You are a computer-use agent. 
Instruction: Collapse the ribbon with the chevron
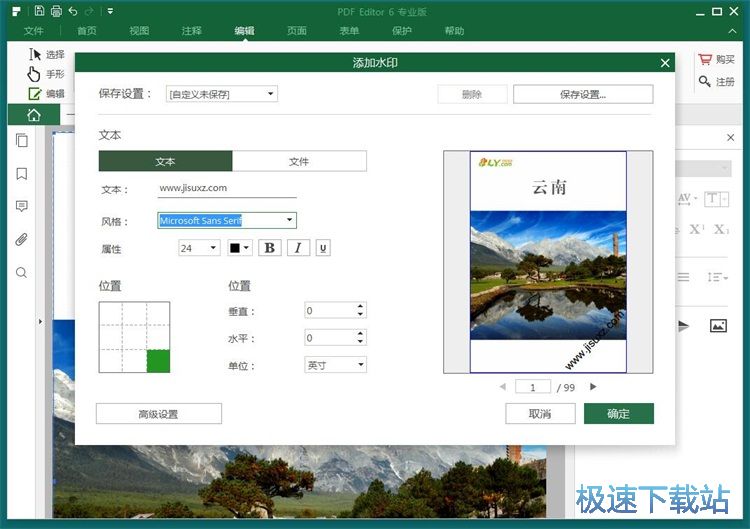(x=732, y=31)
